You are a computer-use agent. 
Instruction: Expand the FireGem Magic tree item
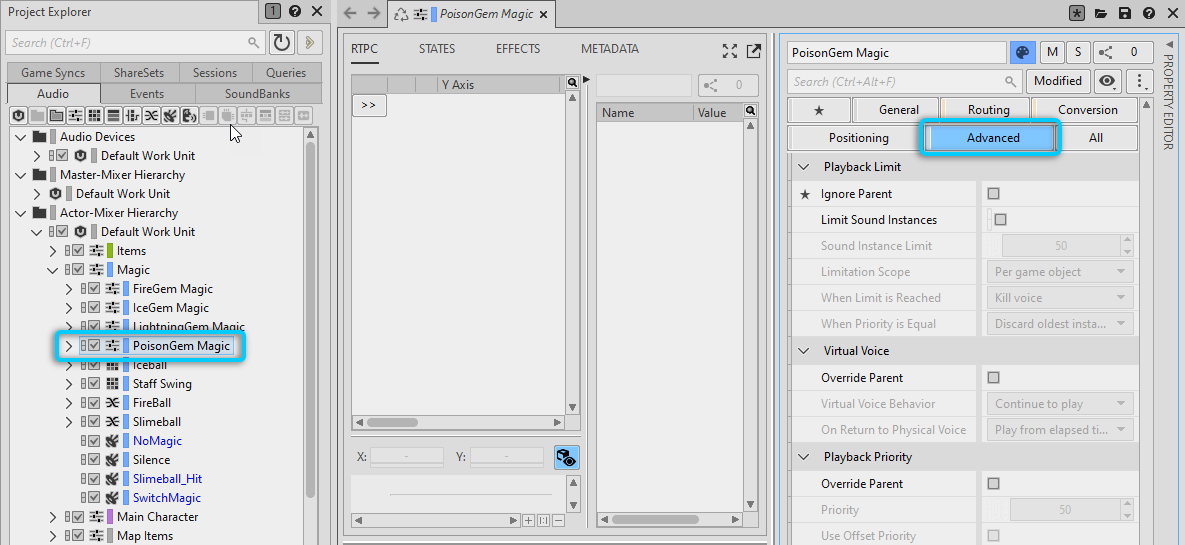pos(68,289)
